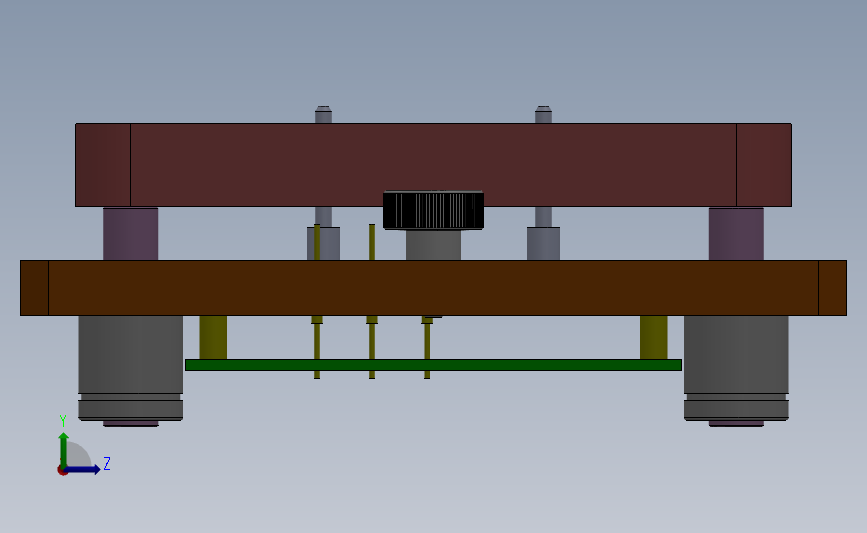867x533 pixels.
Task: Select the gray hub beneath the black knob
Action: (x=434, y=245)
